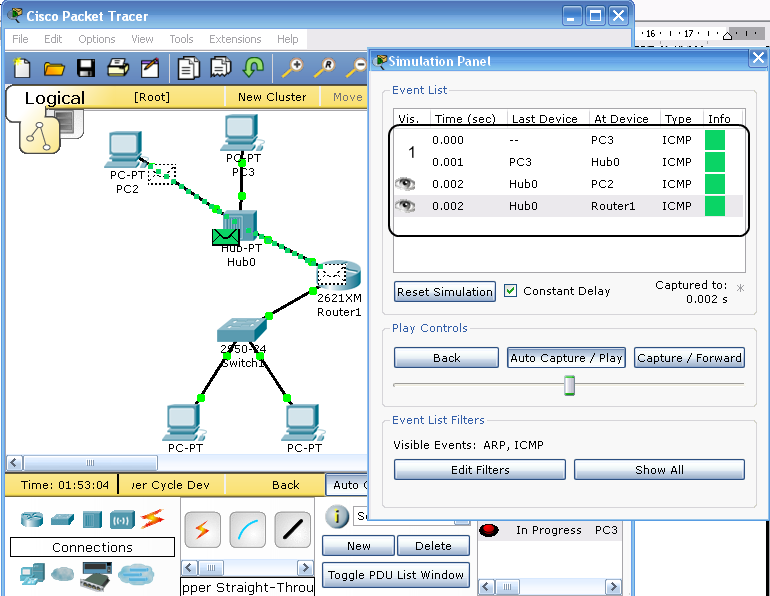Click the green envelope PDU at Hub0
This screenshot has height=596, width=770.
[225, 237]
